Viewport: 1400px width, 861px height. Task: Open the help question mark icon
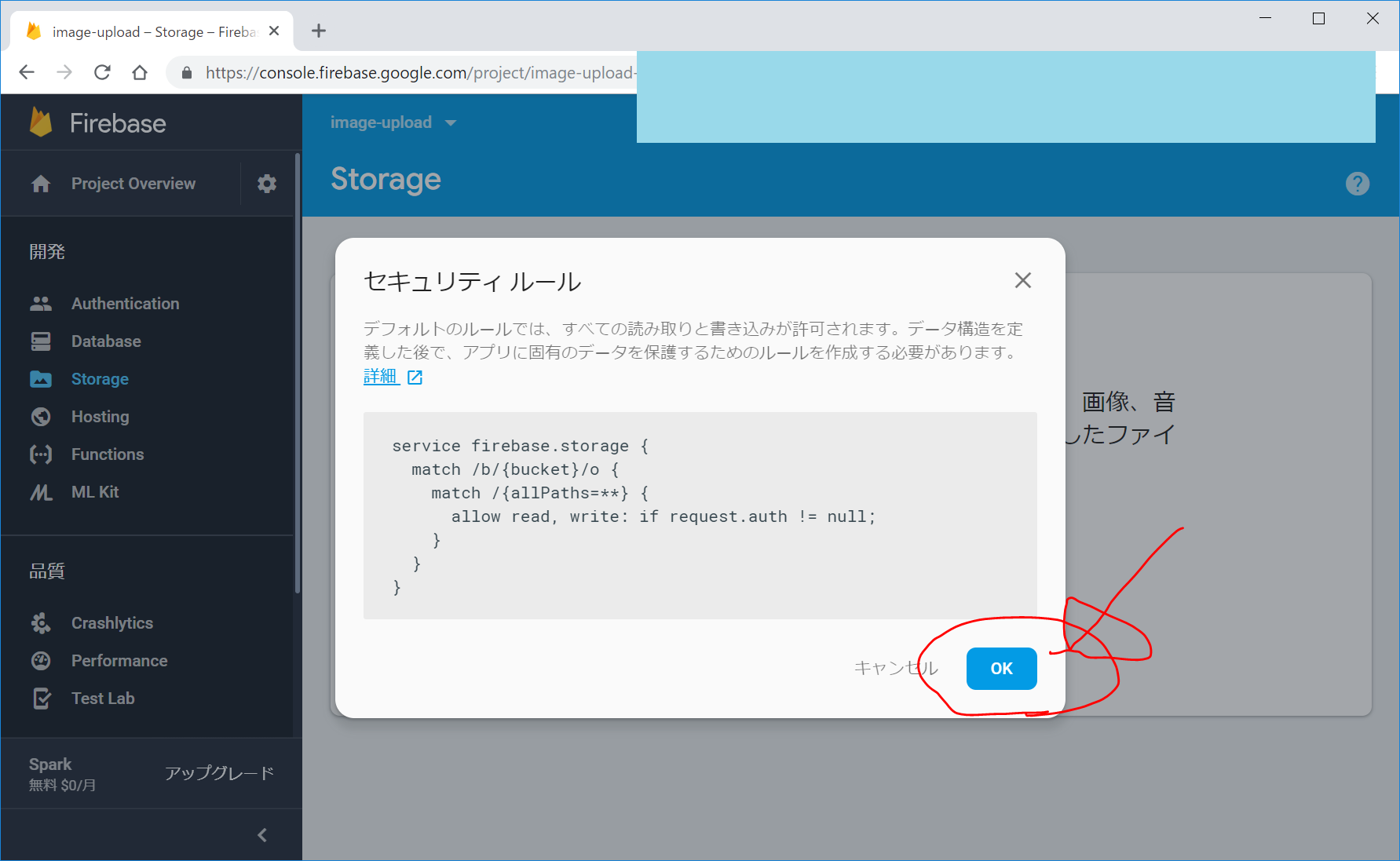point(1357,184)
